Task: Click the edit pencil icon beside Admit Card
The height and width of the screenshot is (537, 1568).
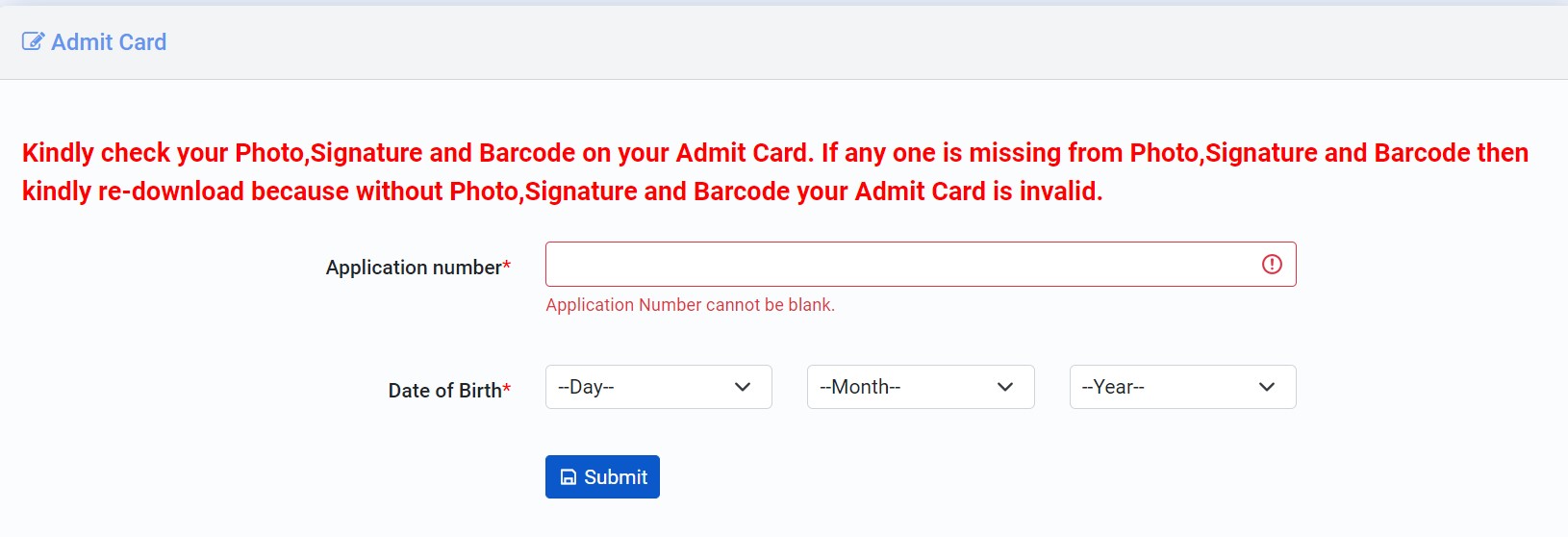Action: tap(33, 41)
